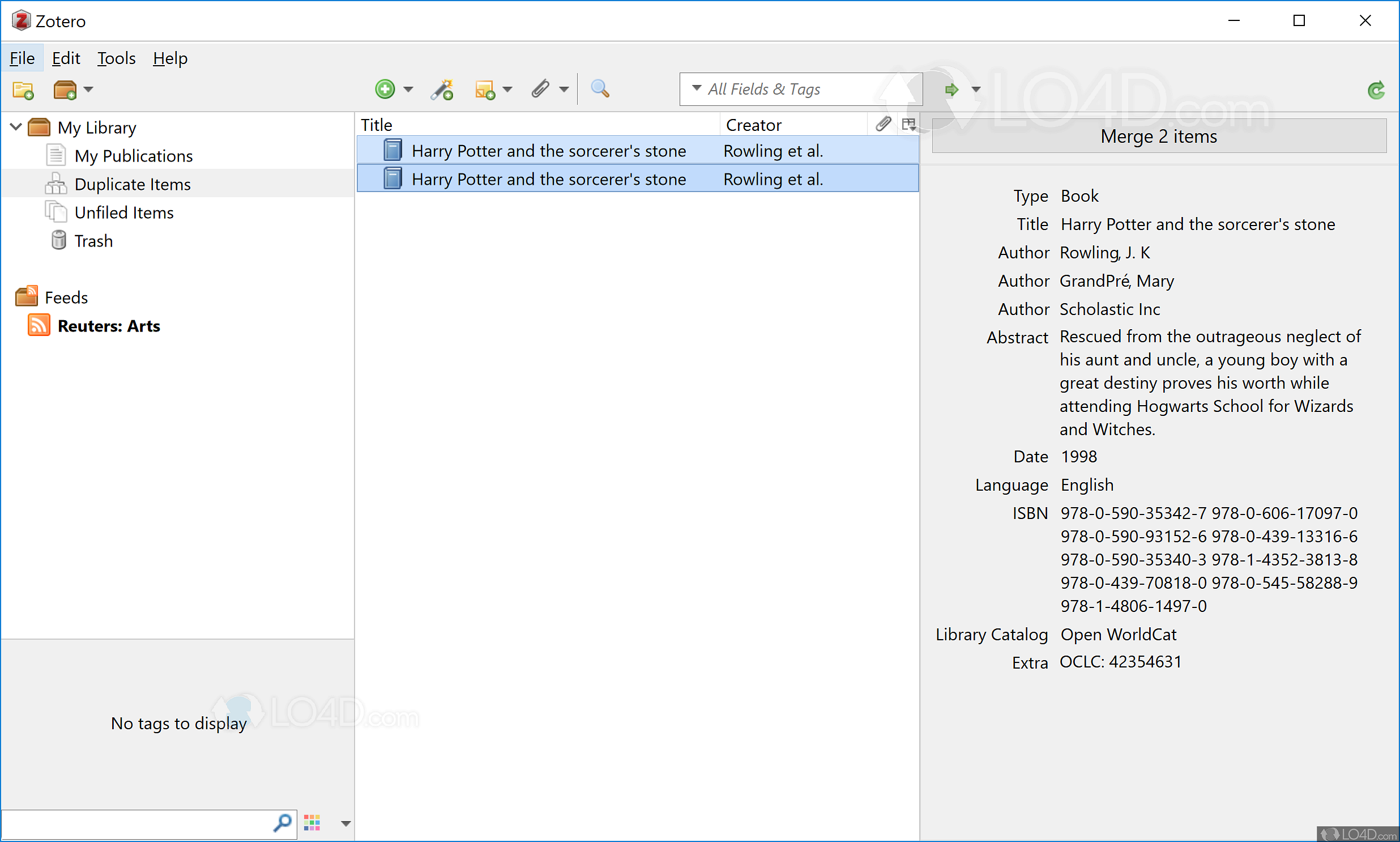Screen dimensions: 1400x842
Task: Open the Edit menu
Action: [x=66, y=58]
